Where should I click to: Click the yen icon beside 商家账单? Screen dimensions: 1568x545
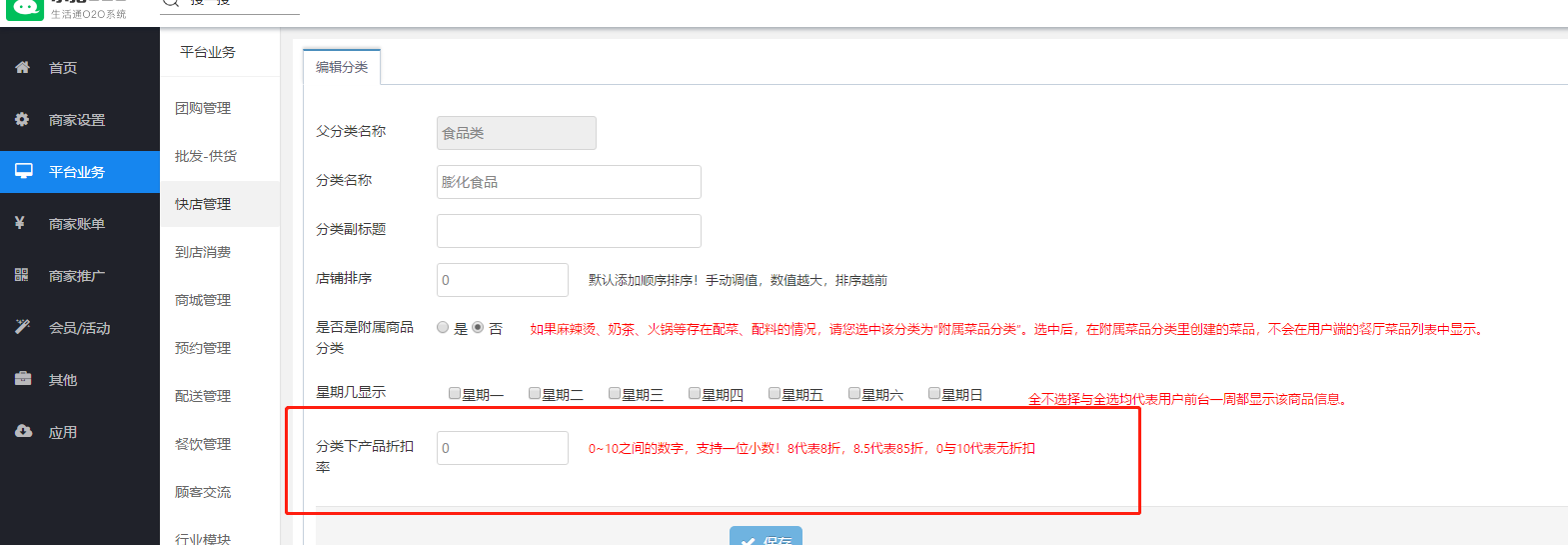20,223
